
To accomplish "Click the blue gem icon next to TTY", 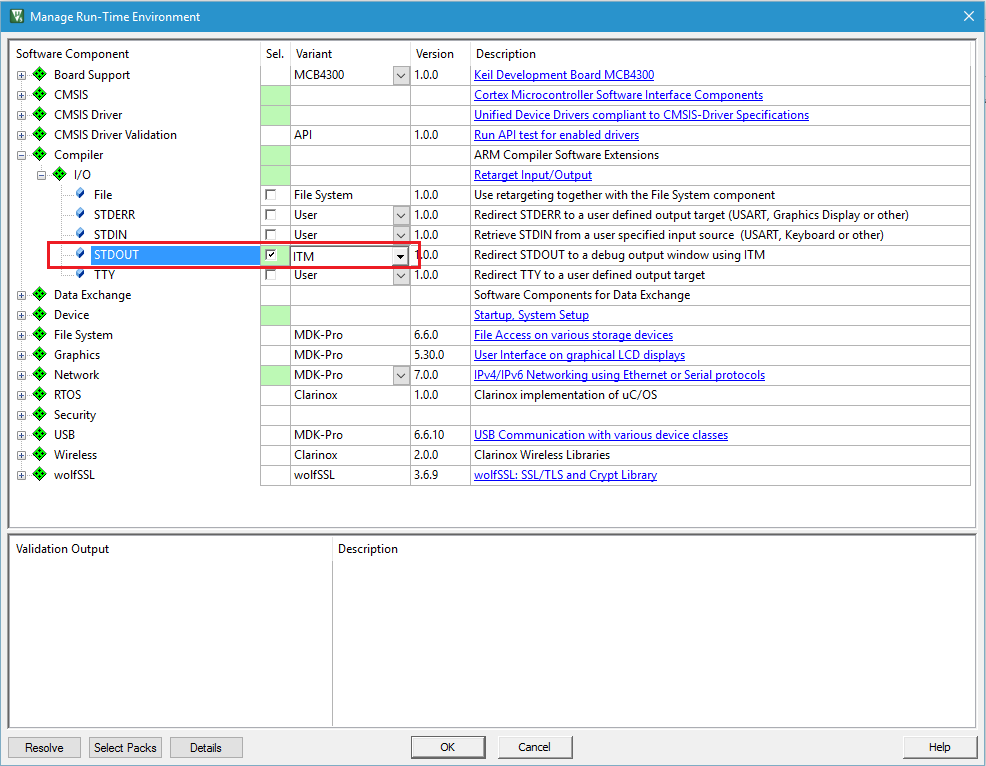I will coord(80,275).
